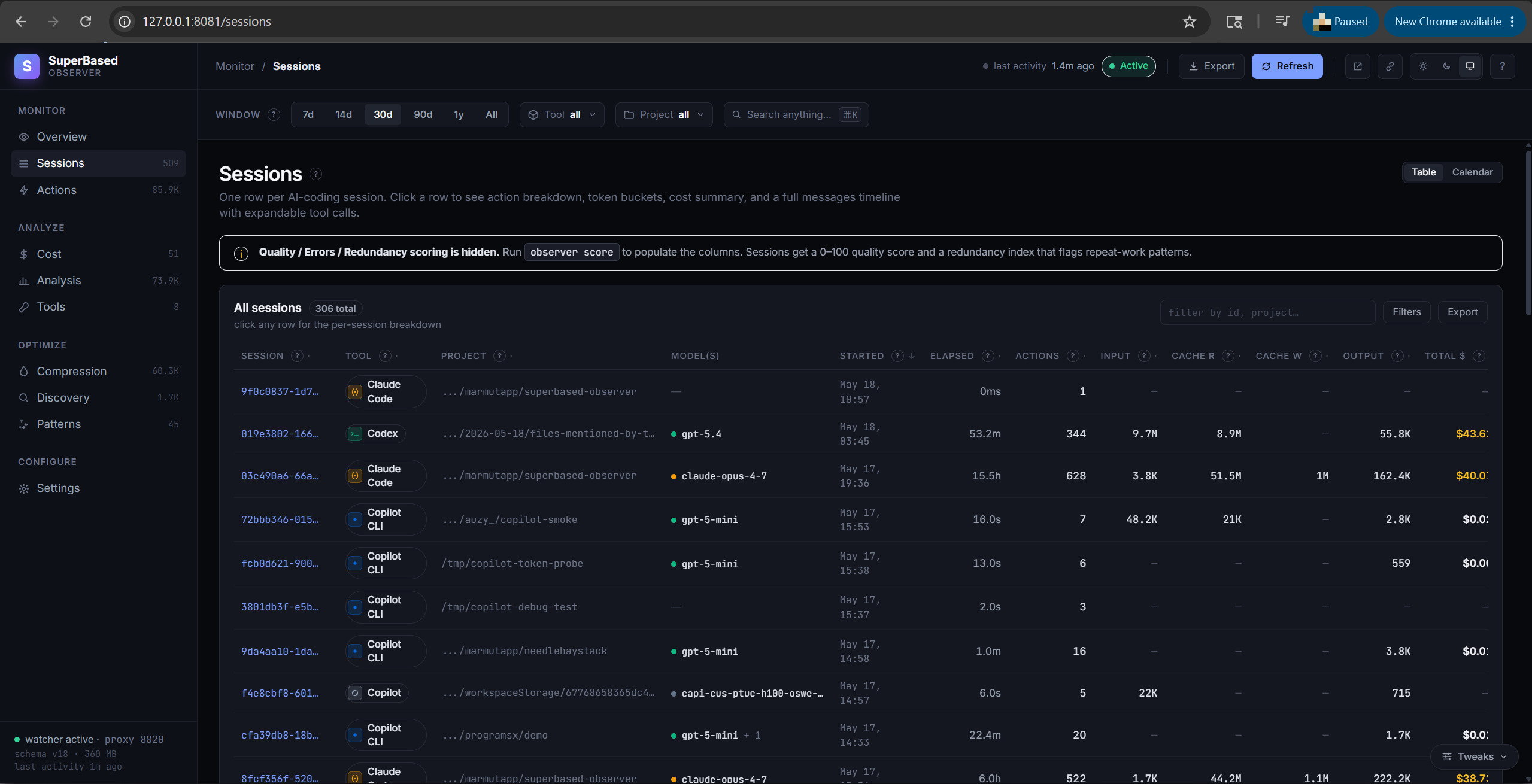This screenshot has height=784, width=1532.
Task: Select the 90d window
Action: [423, 114]
